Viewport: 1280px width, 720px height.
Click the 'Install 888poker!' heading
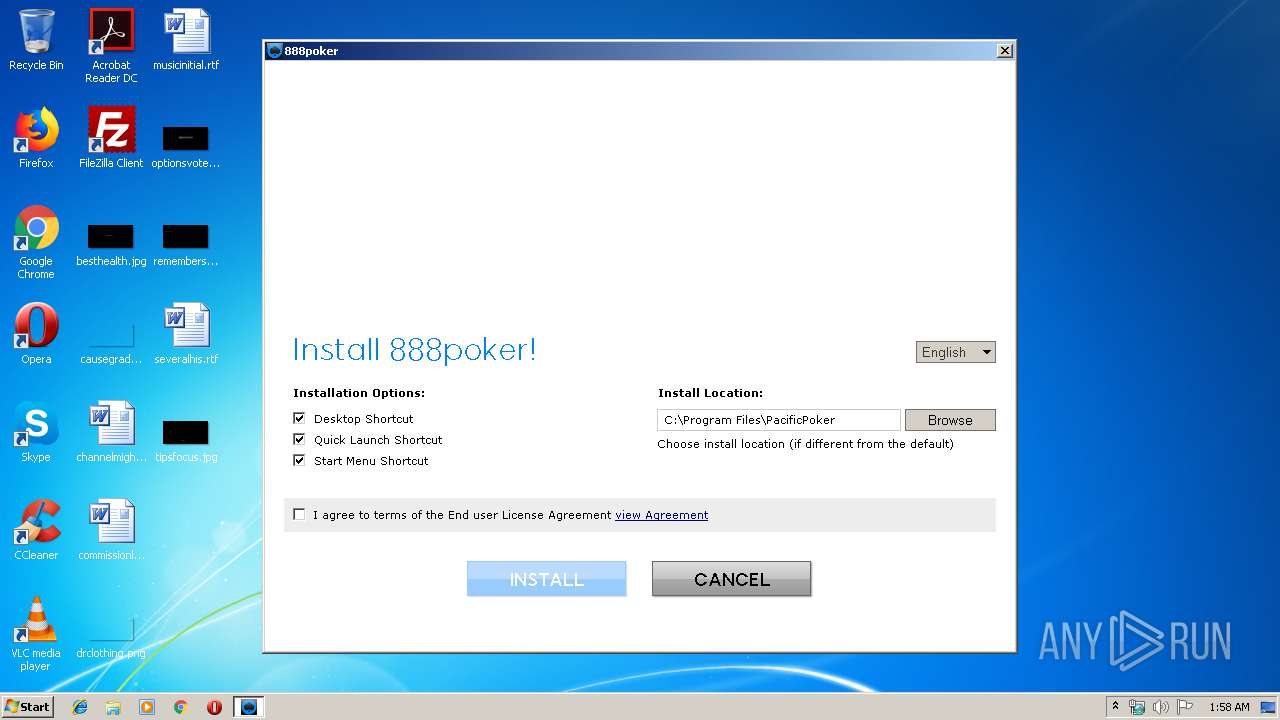pos(414,350)
